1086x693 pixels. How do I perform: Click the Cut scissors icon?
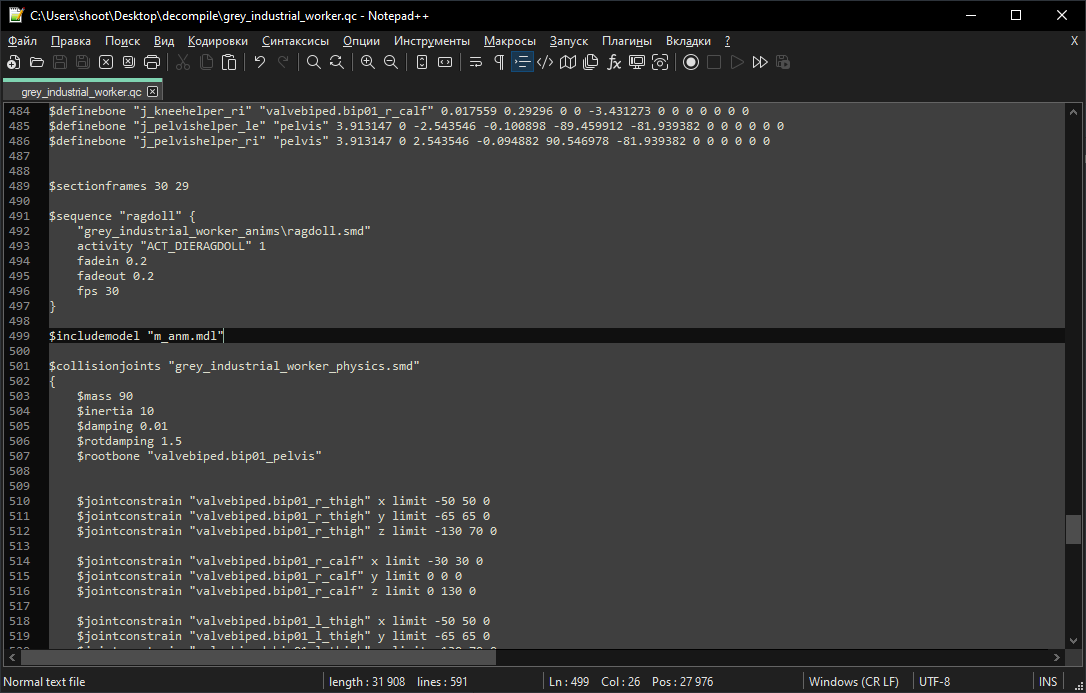[x=183, y=62]
